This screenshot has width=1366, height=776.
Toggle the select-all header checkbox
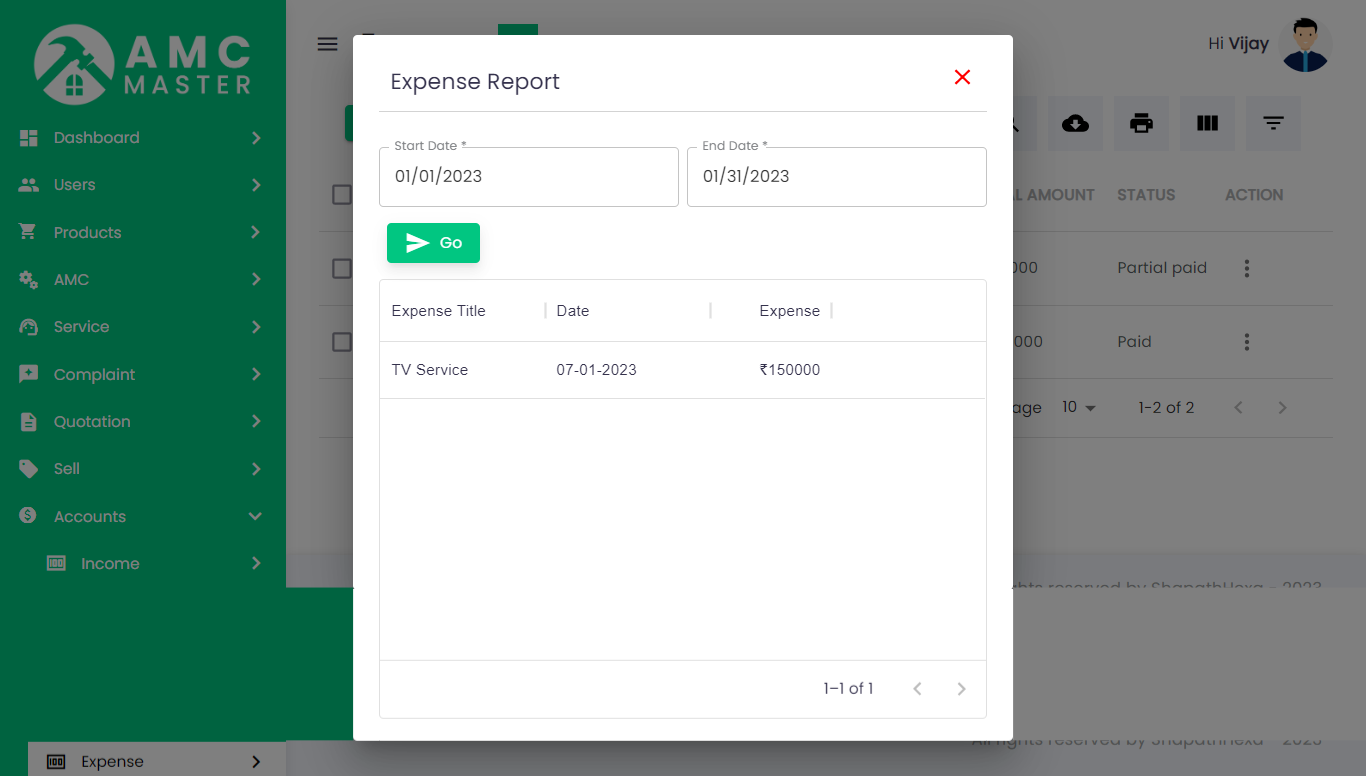(x=341, y=195)
